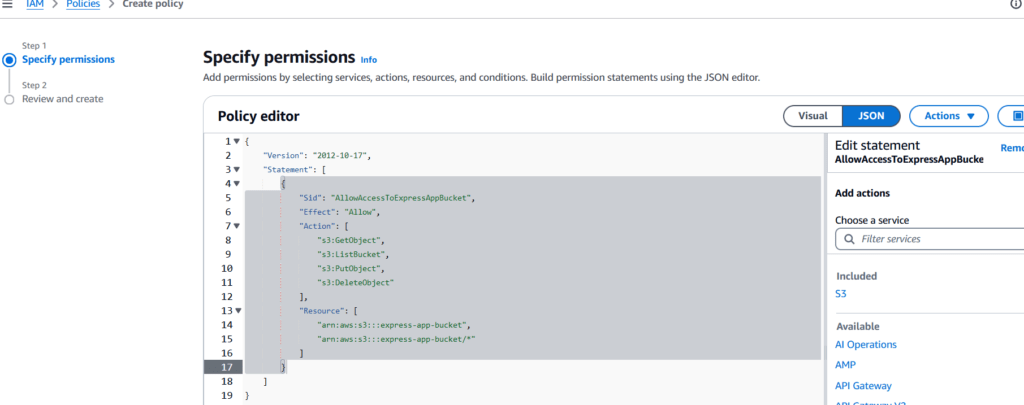Collapse the Action array fold on line 7

click(x=237, y=226)
